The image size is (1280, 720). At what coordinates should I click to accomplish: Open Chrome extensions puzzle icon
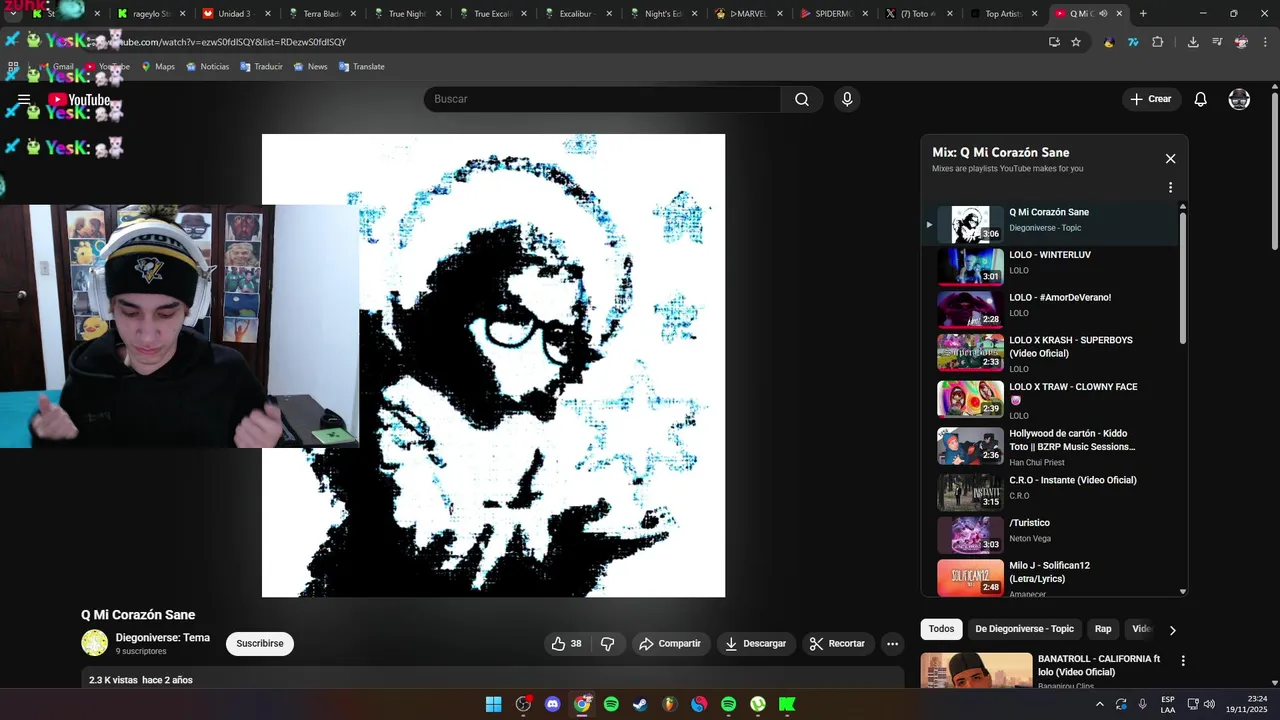point(1158,42)
